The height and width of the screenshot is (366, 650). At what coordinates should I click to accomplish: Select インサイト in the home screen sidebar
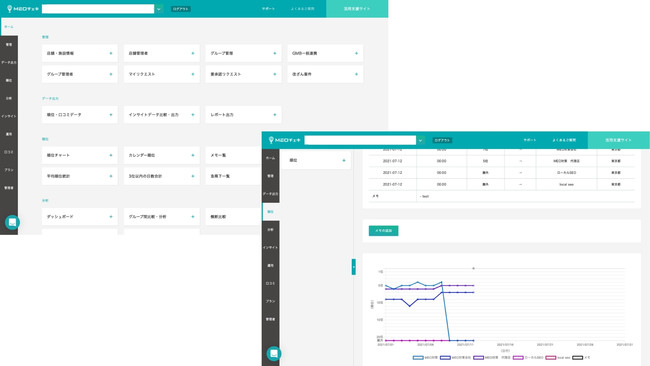(9, 116)
